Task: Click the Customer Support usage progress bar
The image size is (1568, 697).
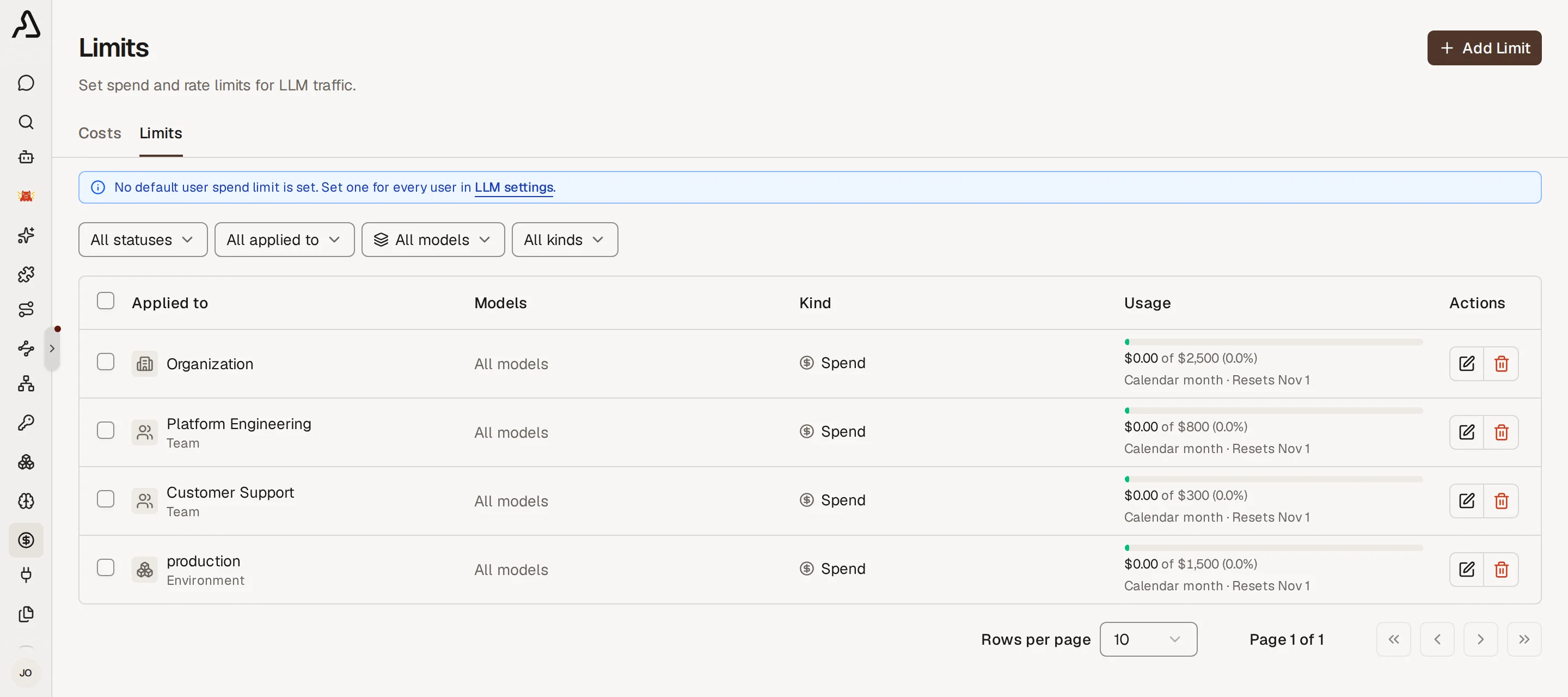Action: pos(1273,480)
